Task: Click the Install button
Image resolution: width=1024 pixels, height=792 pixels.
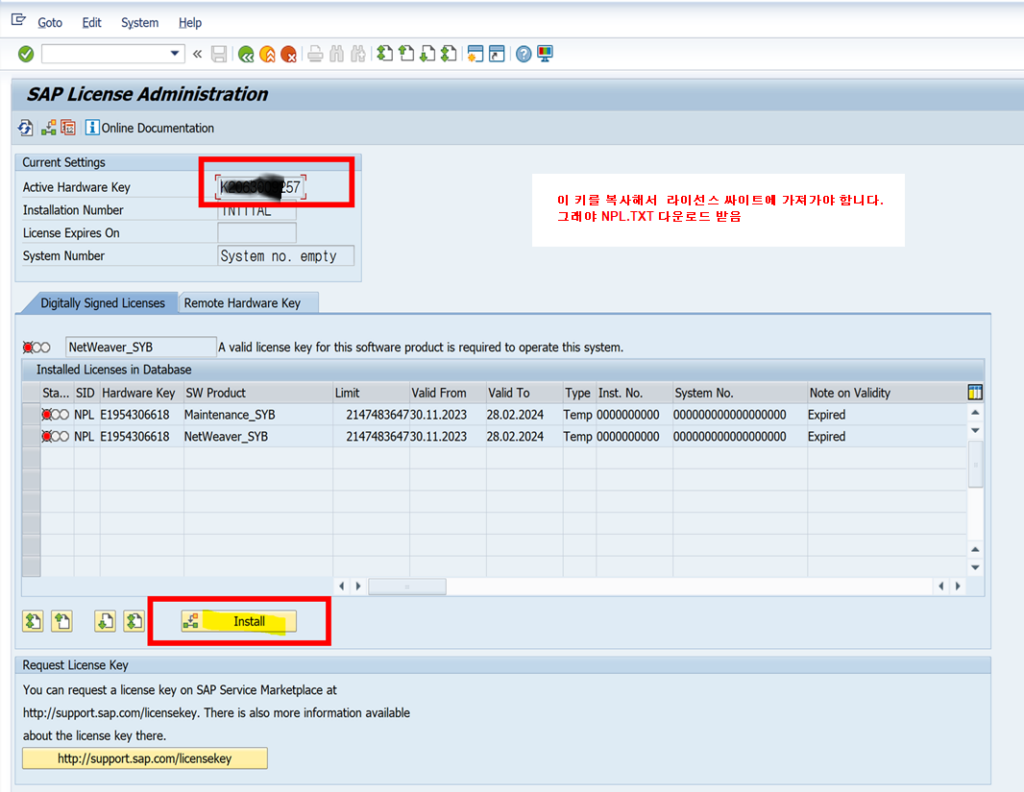Action: point(239,621)
